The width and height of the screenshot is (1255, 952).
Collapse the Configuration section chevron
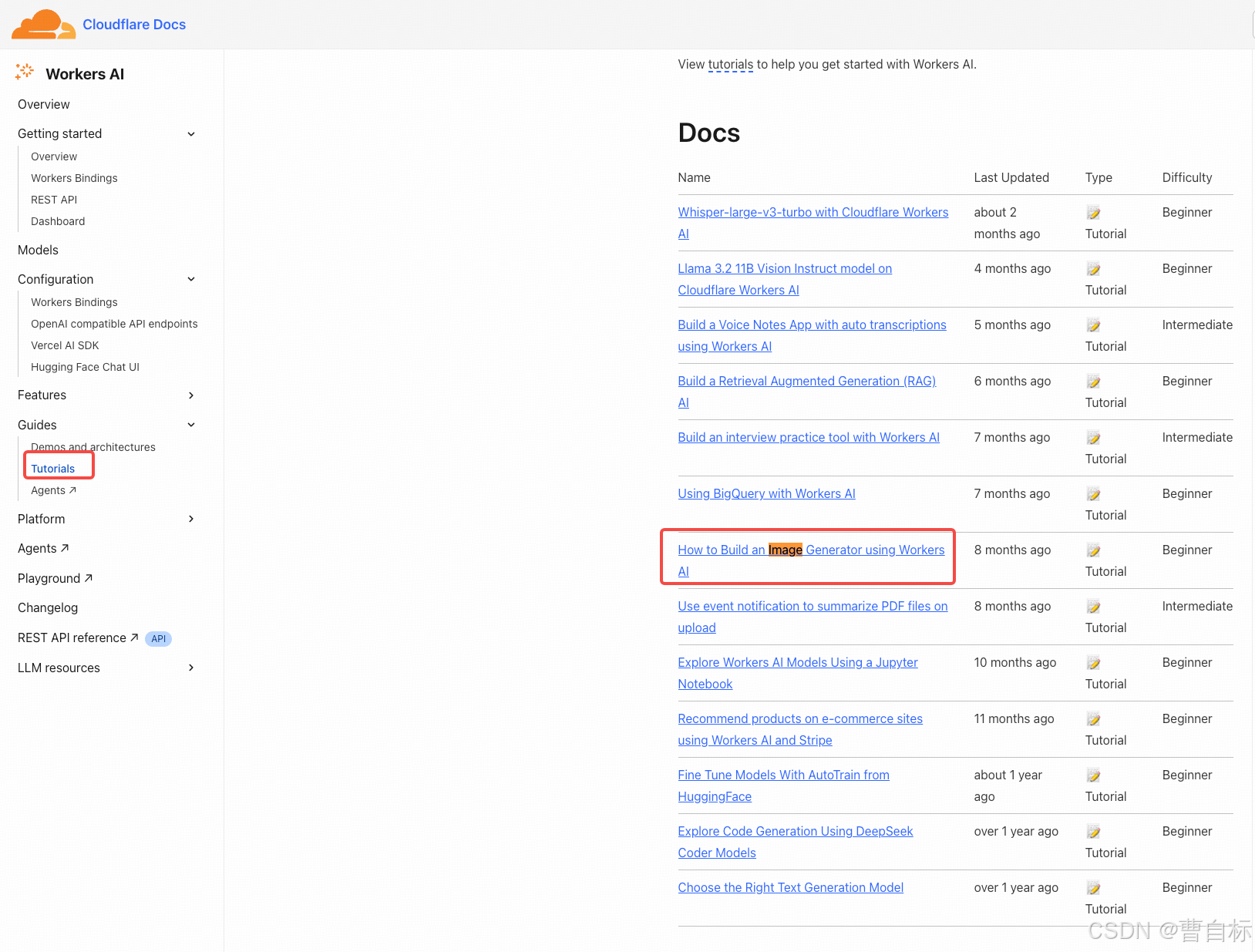pyautogui.click(x=191, y=279)
